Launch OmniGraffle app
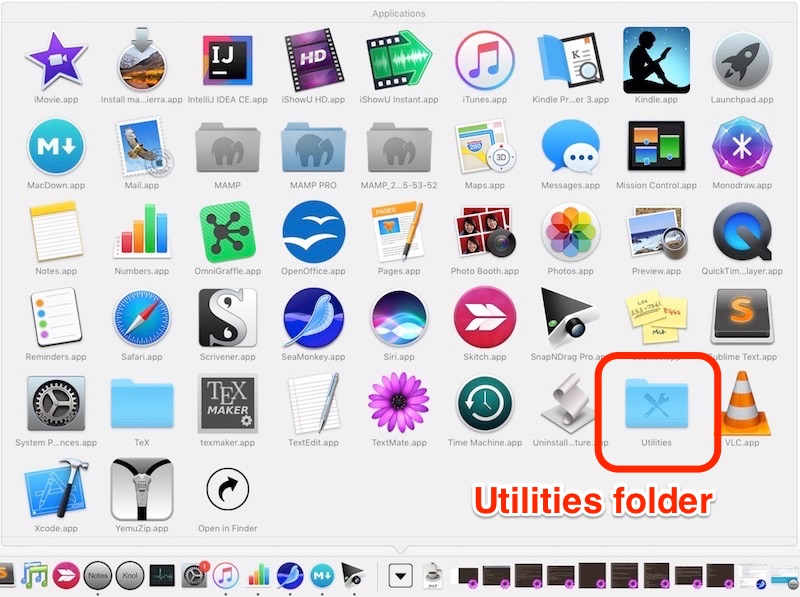Screen dimensions: 800x597 228,230
